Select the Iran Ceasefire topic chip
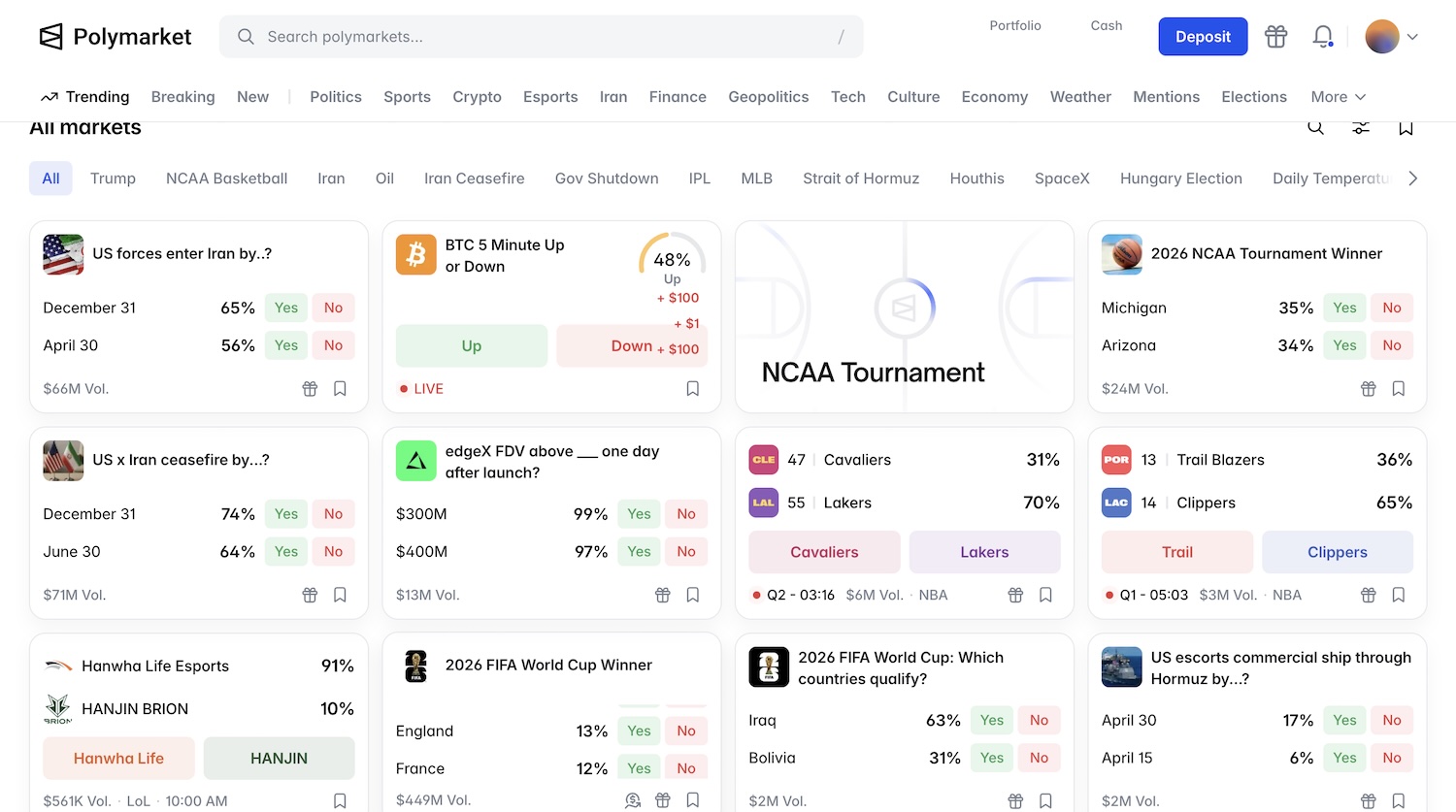1456x812 pixels. click(474, 179)
